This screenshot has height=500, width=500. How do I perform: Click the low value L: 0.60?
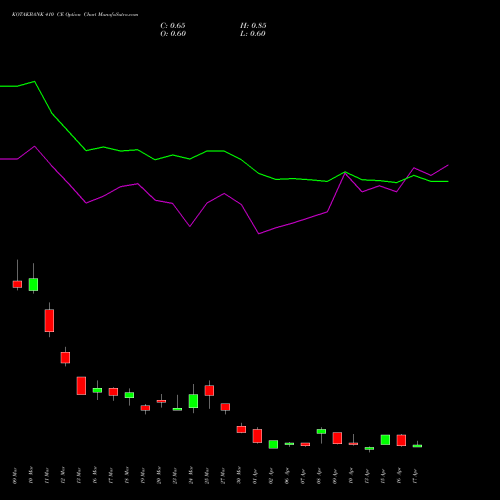tap(253, 34)
